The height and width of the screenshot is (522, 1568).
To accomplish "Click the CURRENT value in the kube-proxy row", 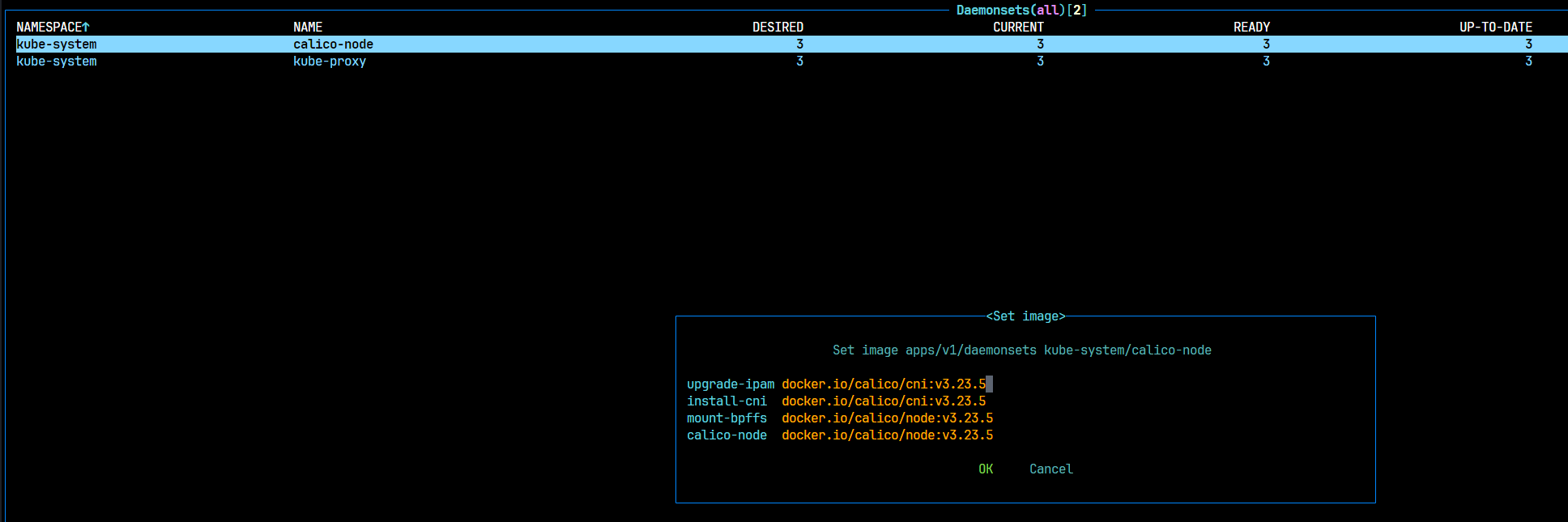I will (x=1041, y=62).
